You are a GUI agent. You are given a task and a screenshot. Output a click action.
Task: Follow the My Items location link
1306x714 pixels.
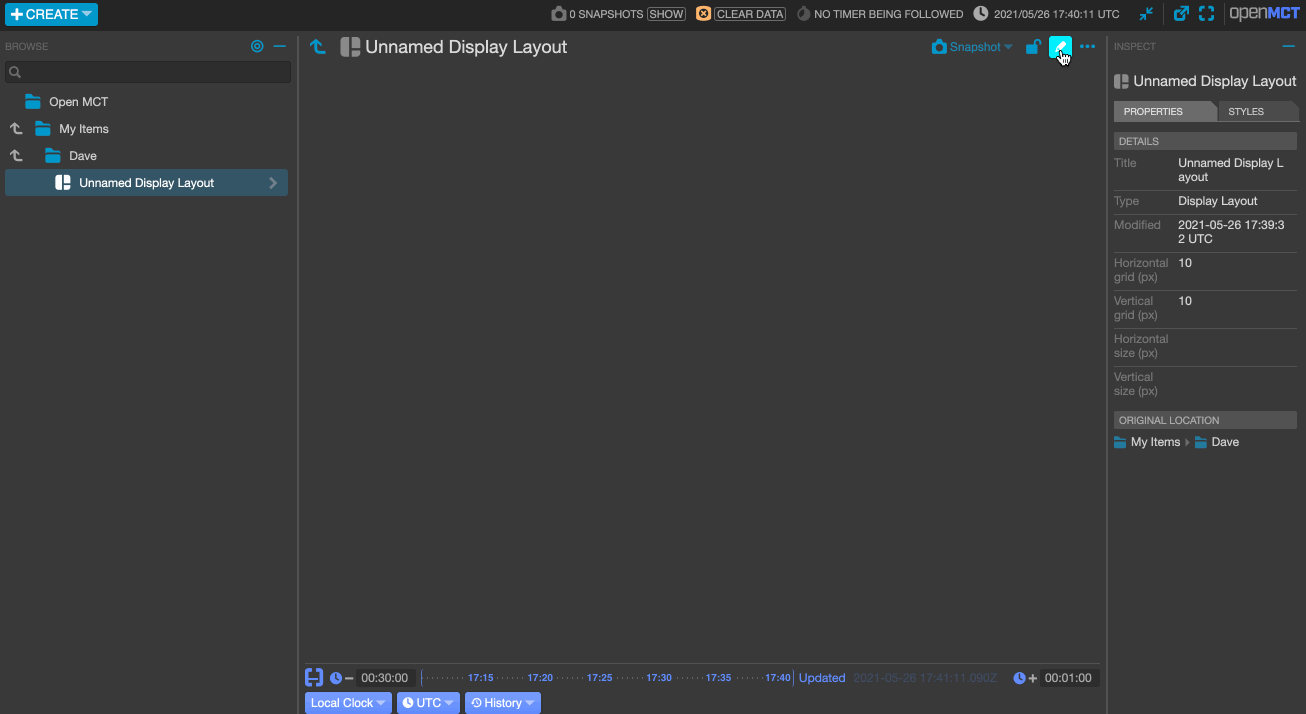pos(1147,442)
